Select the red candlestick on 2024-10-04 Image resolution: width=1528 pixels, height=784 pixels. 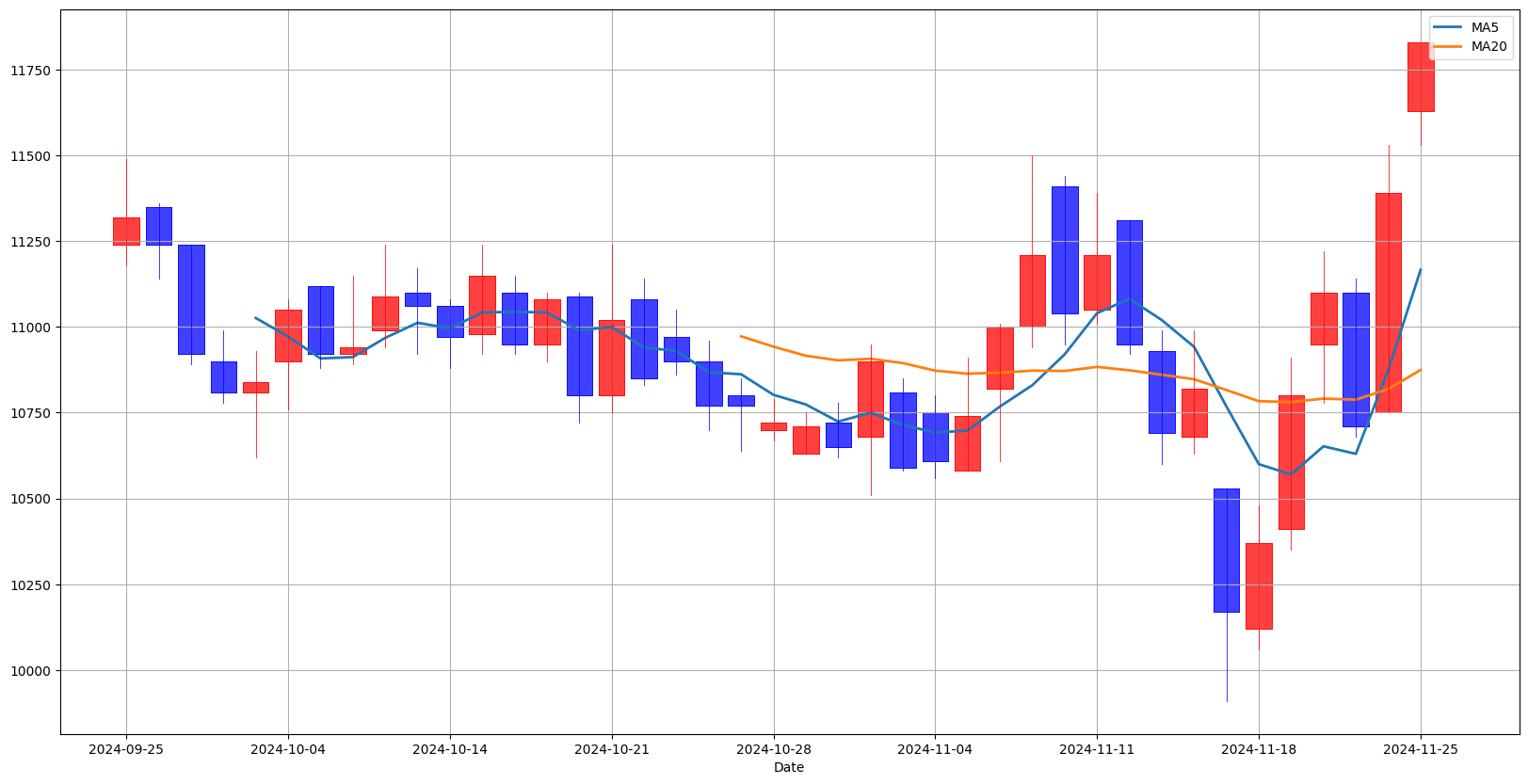pos(288,336)
